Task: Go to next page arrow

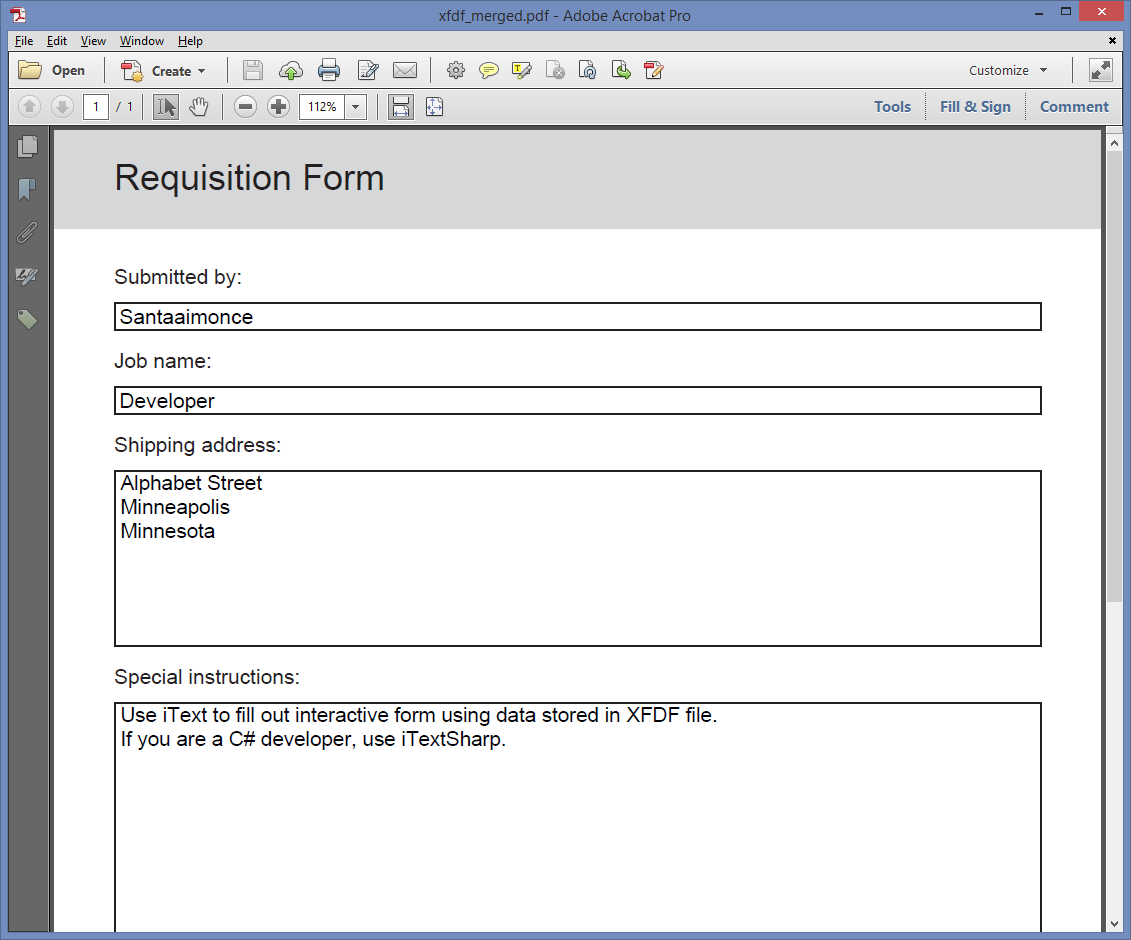Action: click(x=62, y=107)
